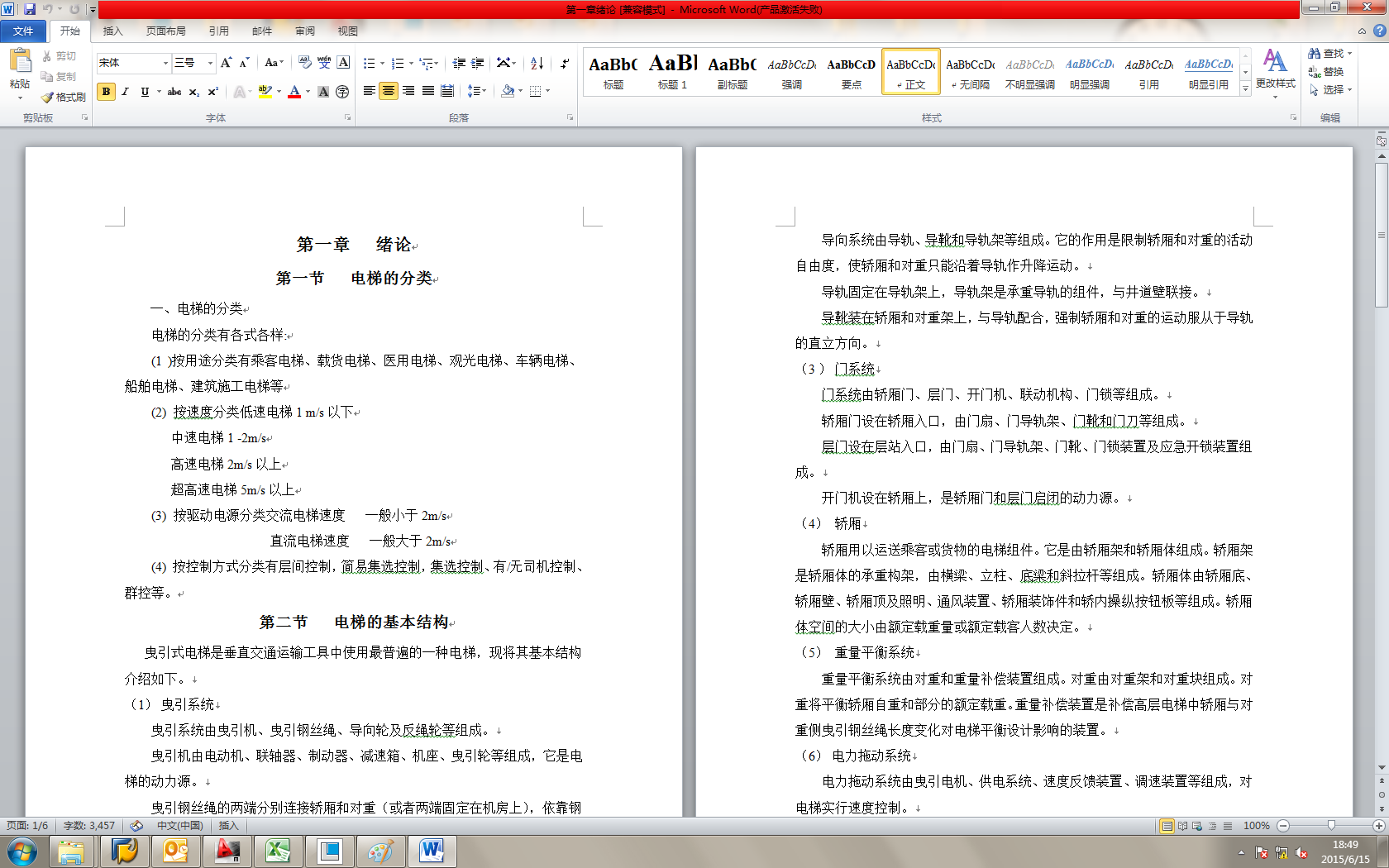The height and width of the screenshot is (868, 1389).
Task: Click the Character Border icon
Action: (x=343, y=63)
